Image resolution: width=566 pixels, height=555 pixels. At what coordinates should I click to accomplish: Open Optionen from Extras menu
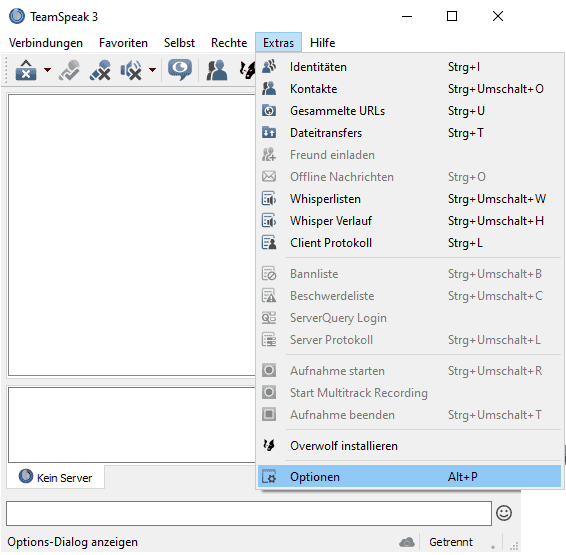tap(409, 477)
